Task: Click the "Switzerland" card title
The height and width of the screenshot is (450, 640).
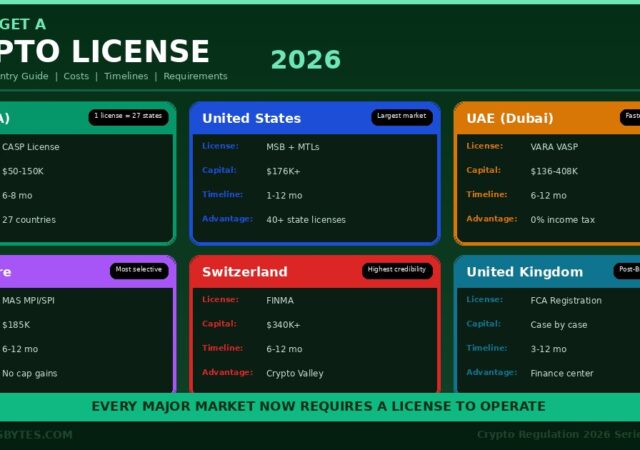Action: coord(245,272)
